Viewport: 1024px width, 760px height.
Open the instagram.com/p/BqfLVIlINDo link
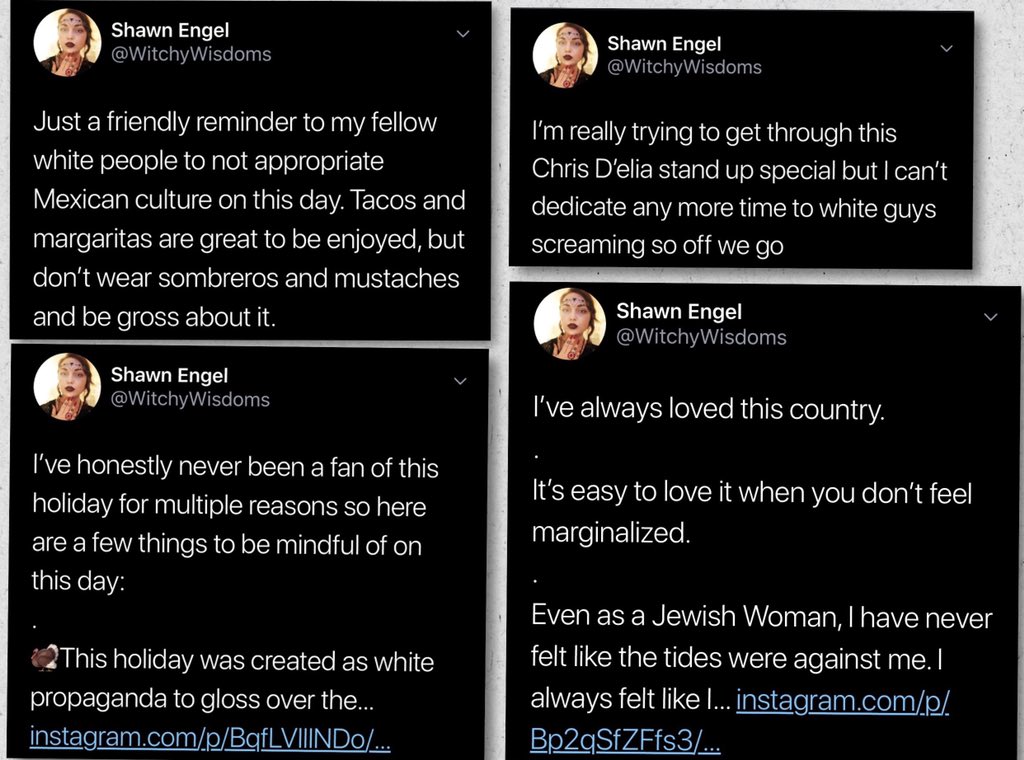[209, 737]
